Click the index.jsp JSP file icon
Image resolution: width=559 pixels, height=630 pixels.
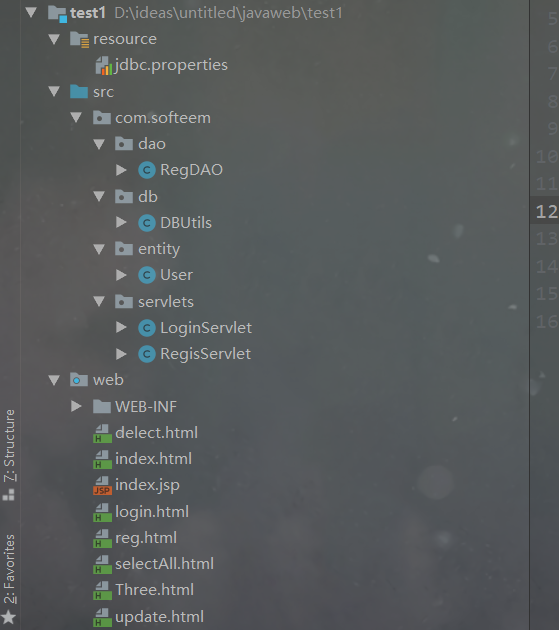click(102, 485)
